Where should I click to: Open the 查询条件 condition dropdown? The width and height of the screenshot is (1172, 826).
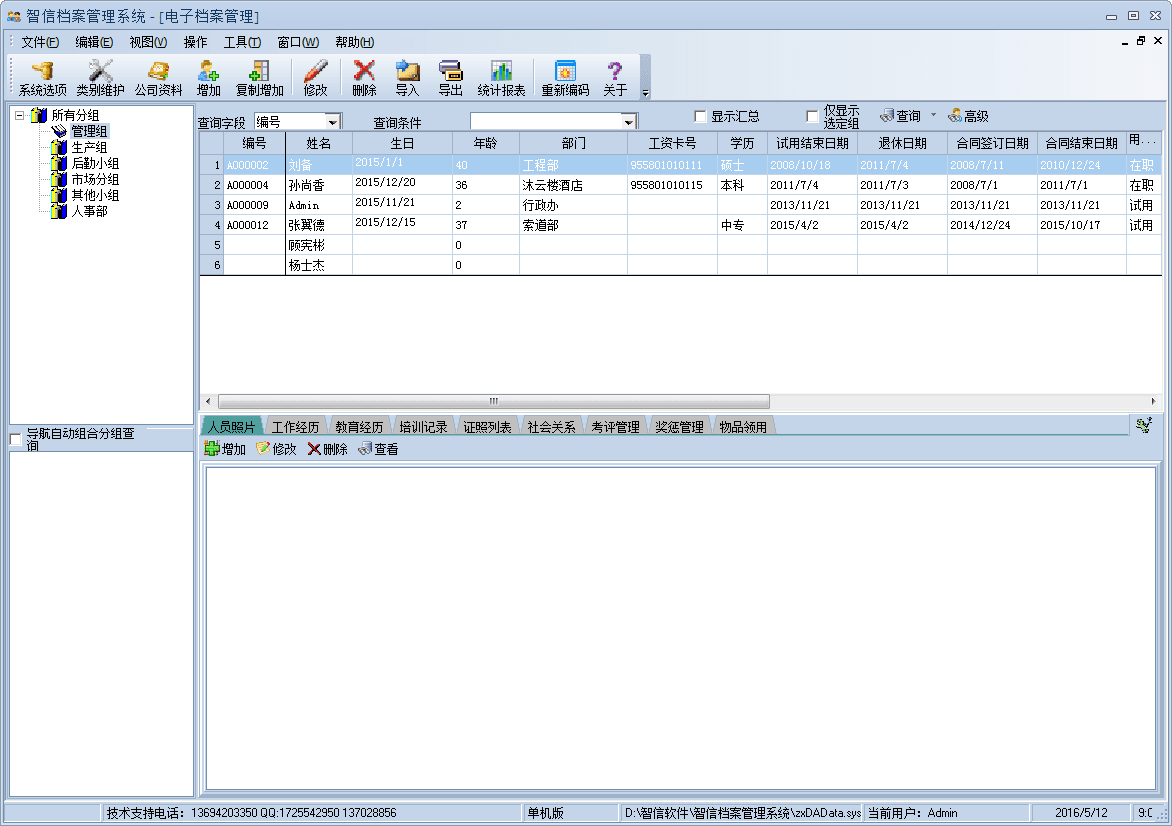point(629,122)
